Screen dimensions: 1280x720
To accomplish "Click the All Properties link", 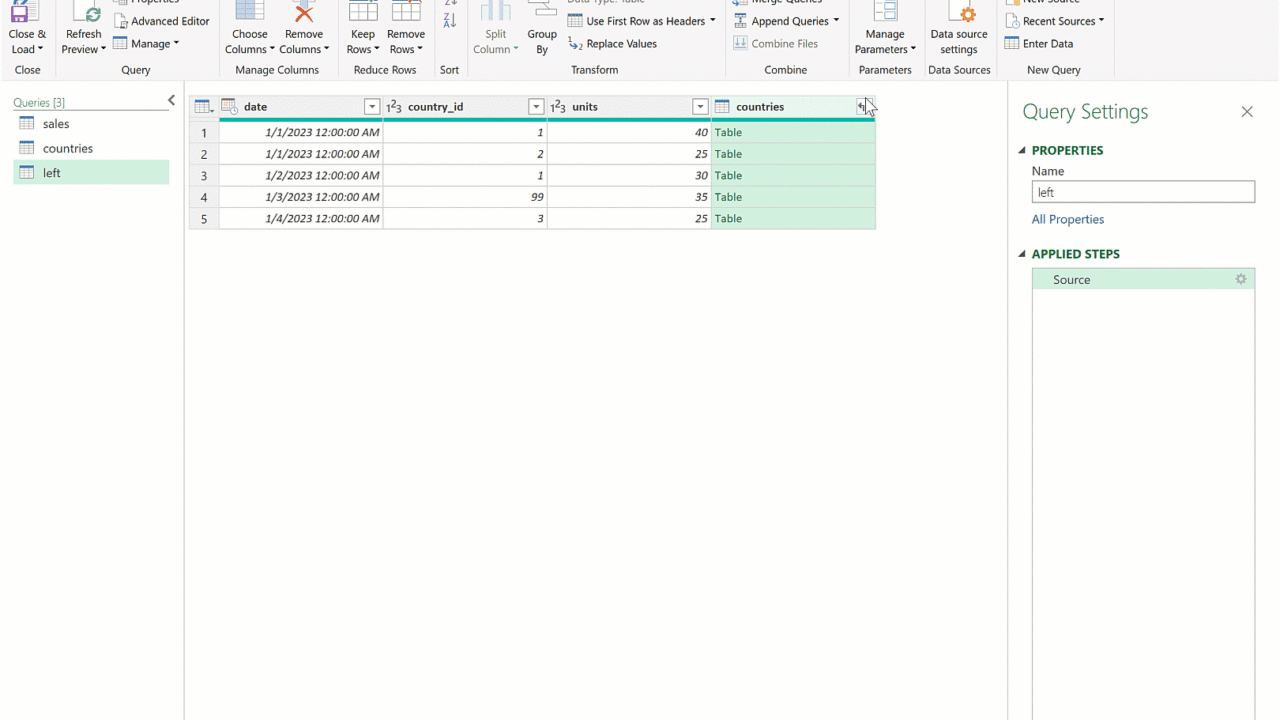I will [1068, 220].
